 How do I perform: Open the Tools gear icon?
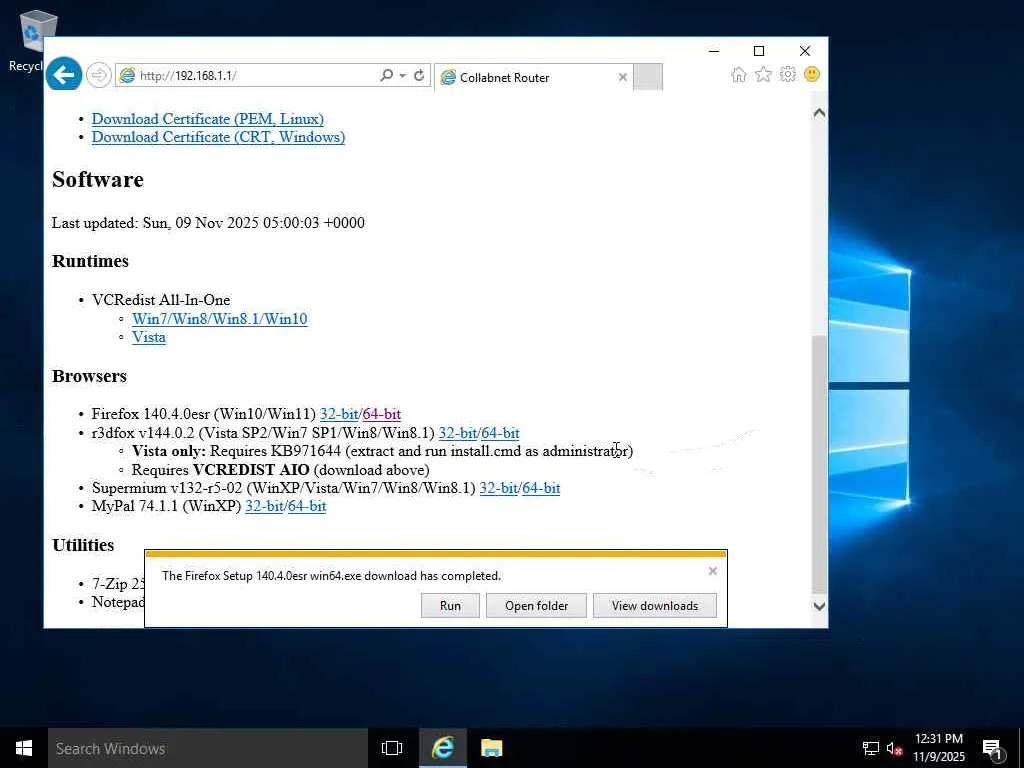point(788,74)
